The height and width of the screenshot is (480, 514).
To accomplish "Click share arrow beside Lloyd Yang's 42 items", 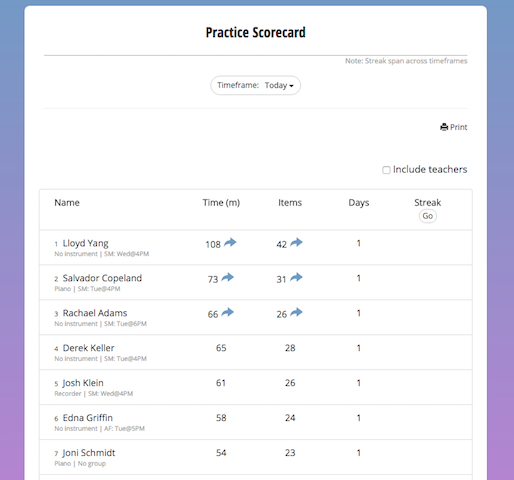I will (x=296, y=242).
